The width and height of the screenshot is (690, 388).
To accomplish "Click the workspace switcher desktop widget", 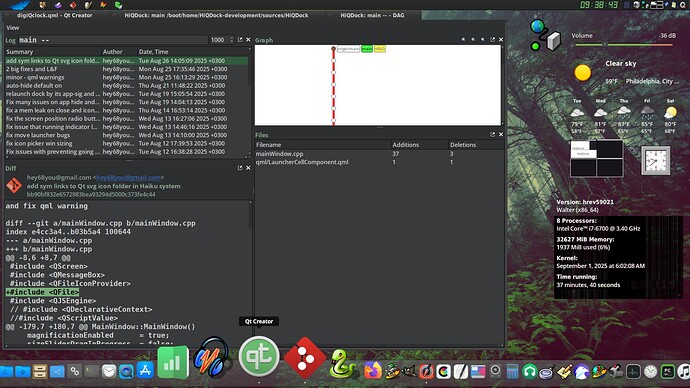I will [597, 159].
